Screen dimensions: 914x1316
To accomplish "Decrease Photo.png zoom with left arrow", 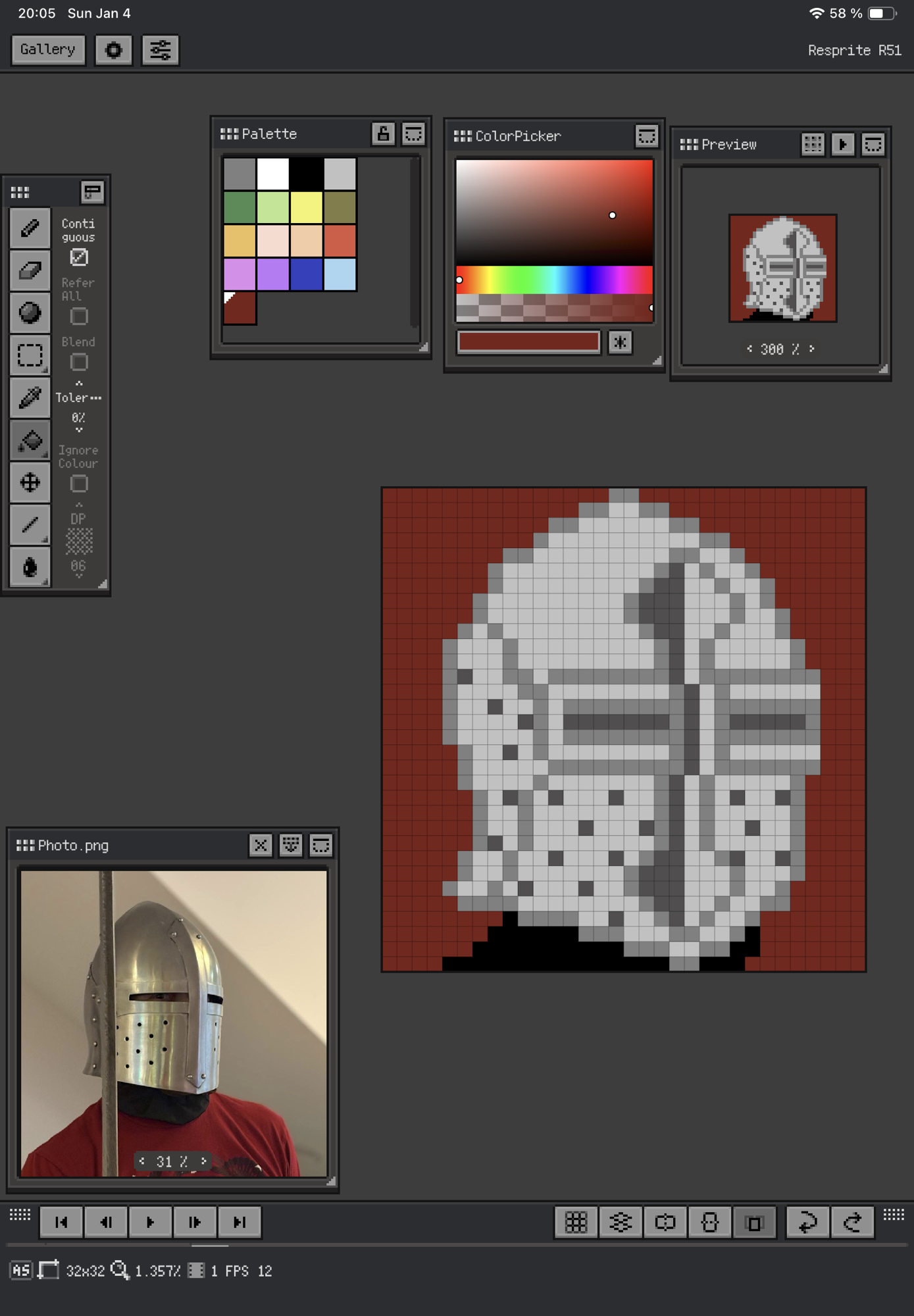I will (x=142, y=1161).
